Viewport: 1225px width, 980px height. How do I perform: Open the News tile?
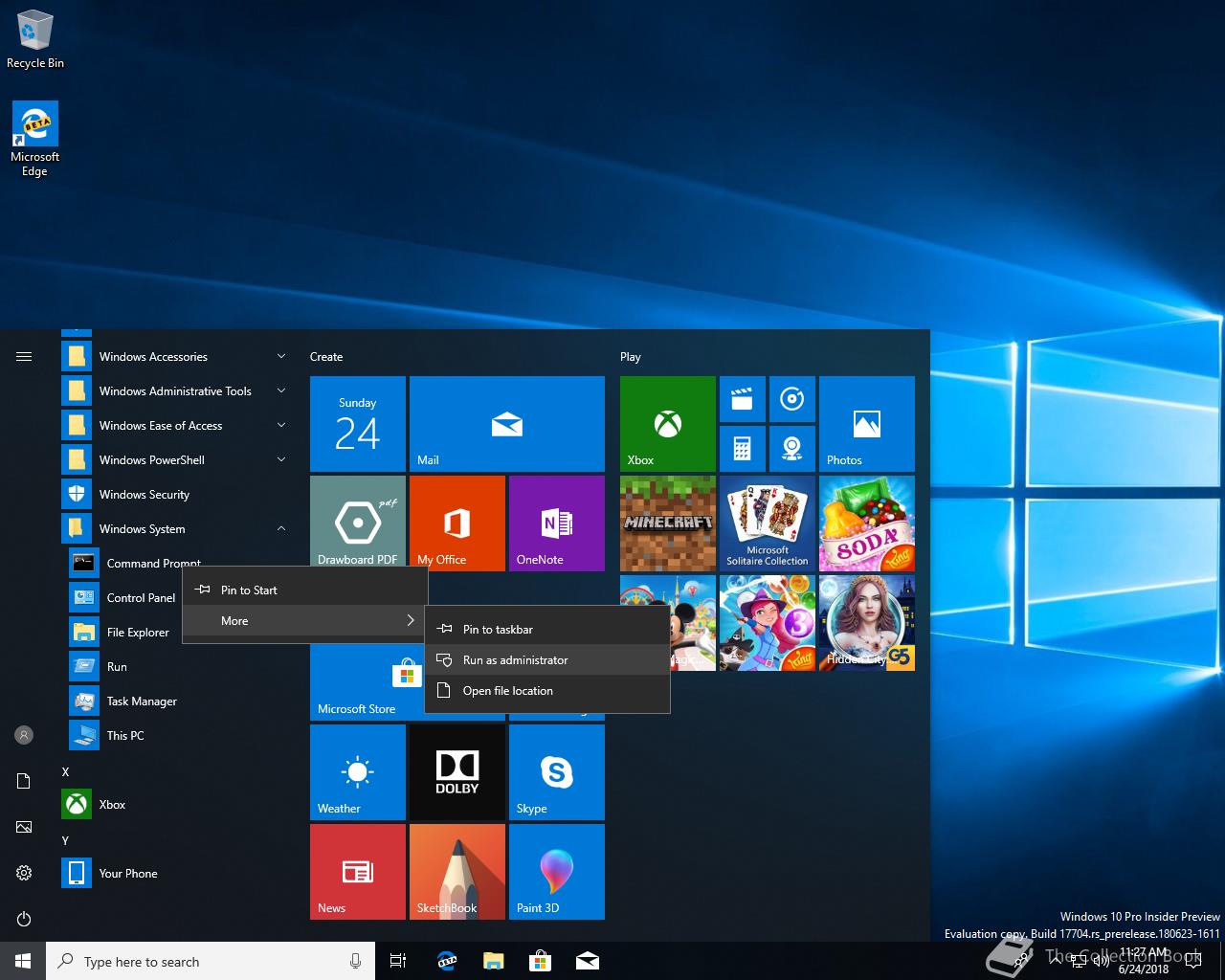[x=358, y=872]
